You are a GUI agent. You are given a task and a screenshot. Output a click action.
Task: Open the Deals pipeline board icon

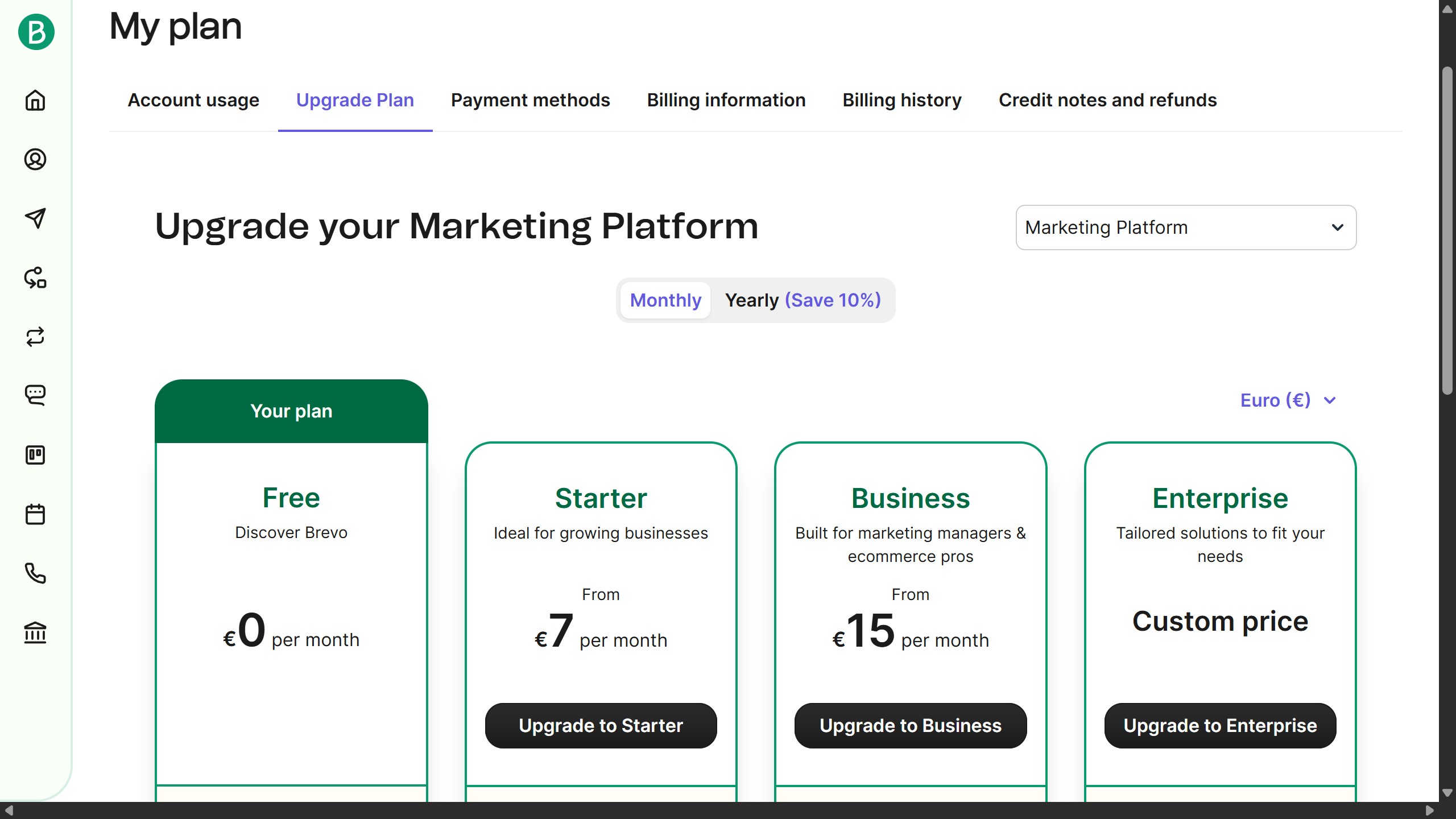tap(35, 455)
